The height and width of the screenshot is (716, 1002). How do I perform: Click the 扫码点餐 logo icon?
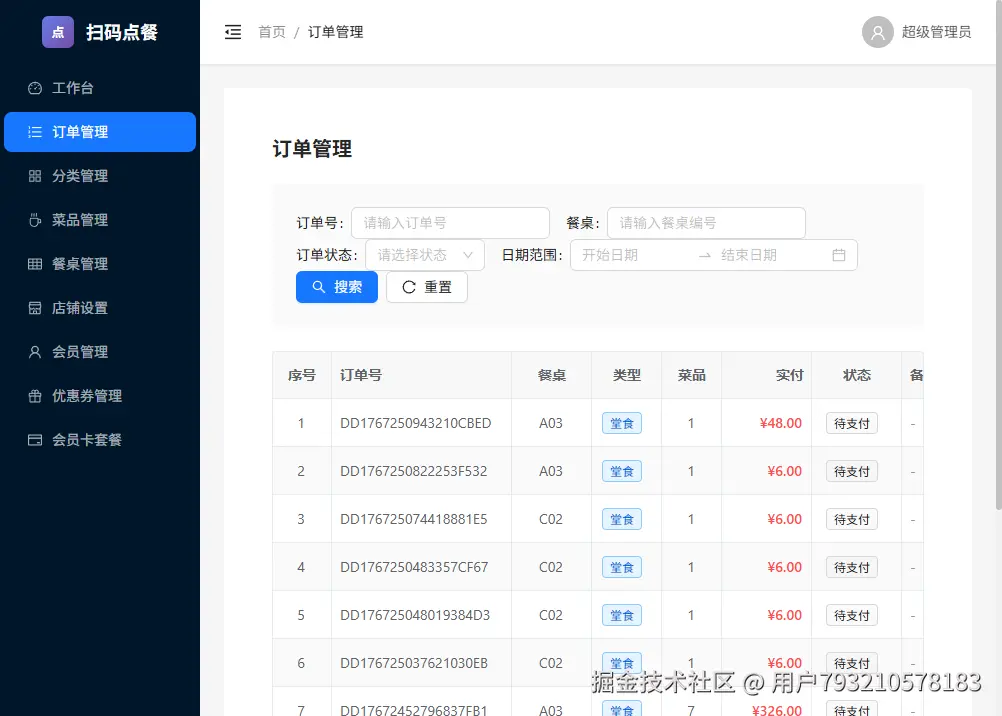coord(57,31)
